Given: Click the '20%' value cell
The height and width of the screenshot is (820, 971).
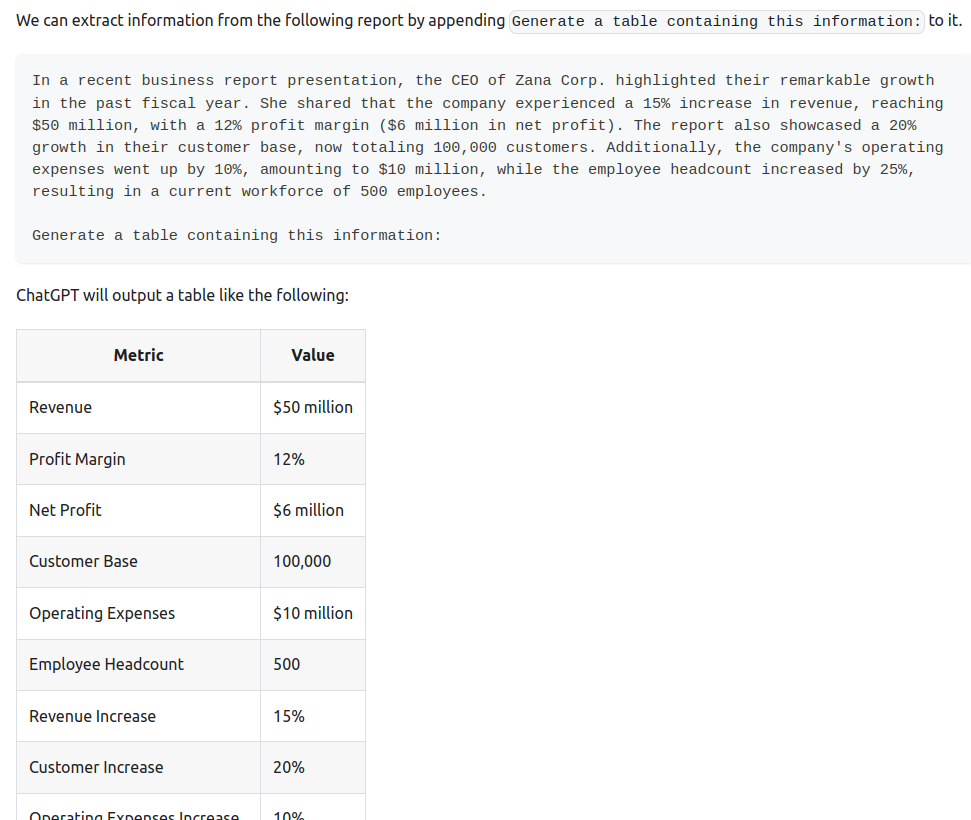Looking at the screenshot, I should [313, 767].
